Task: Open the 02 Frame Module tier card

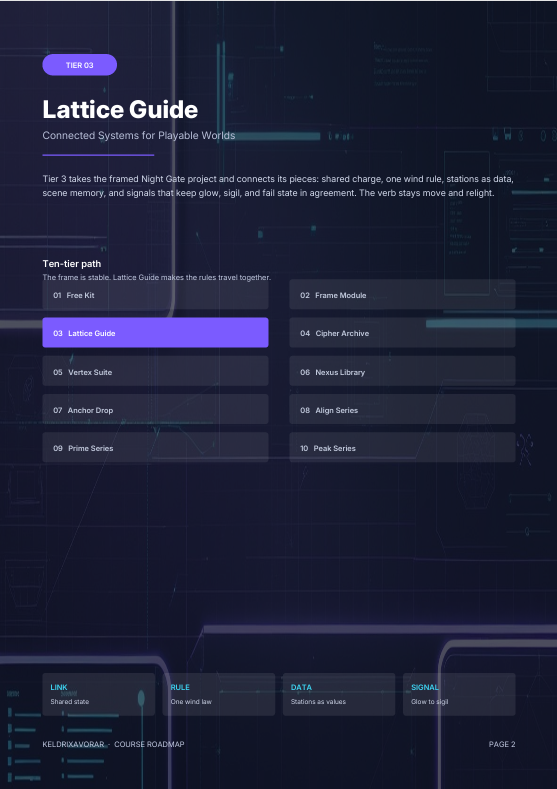Action: pos(402,295)
